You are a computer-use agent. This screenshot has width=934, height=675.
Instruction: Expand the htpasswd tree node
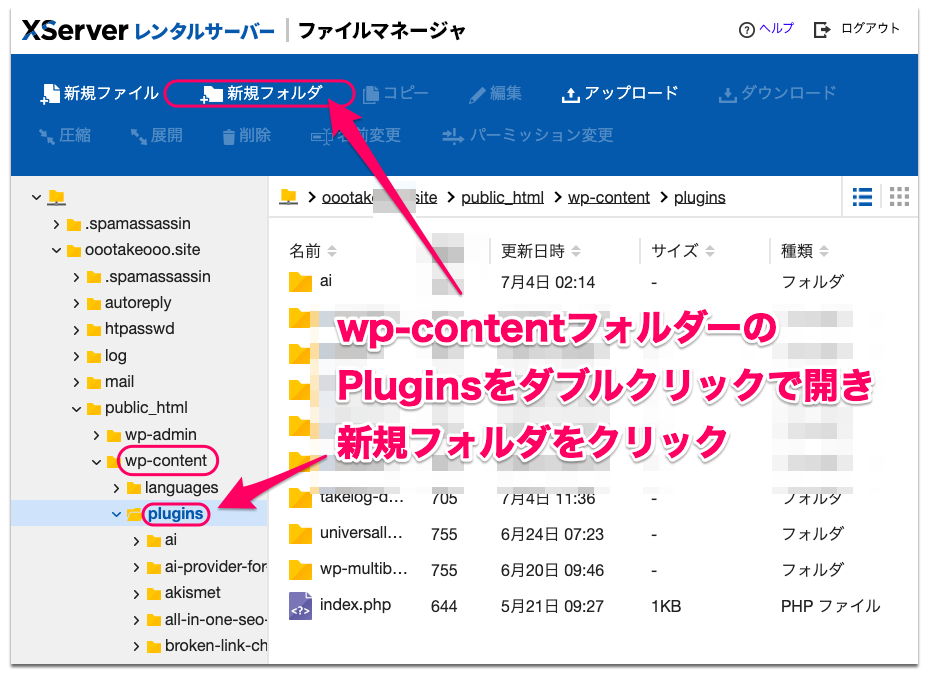[x=76, y=330]
